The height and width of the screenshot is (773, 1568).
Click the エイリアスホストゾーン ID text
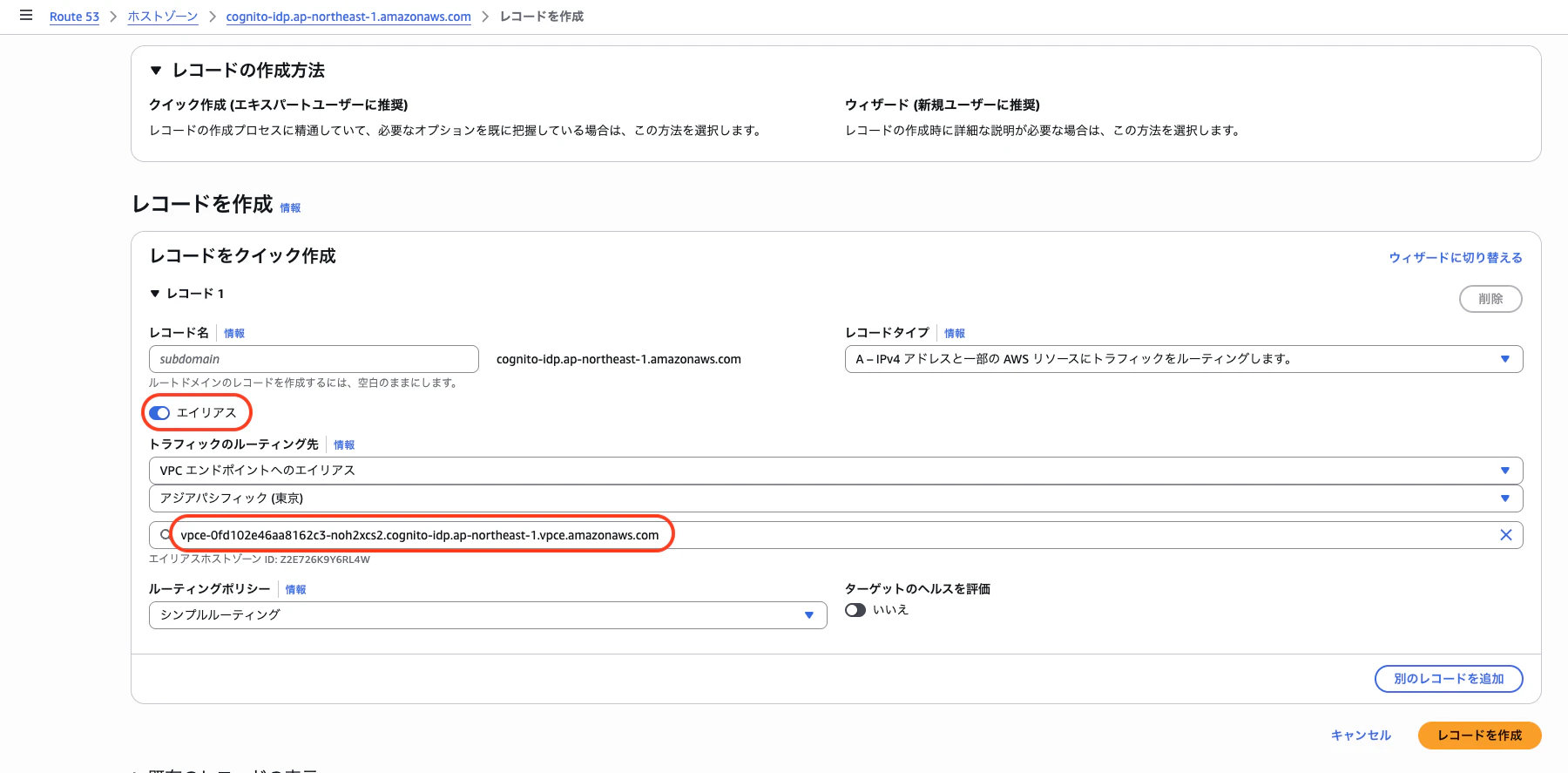pos(260,559)
